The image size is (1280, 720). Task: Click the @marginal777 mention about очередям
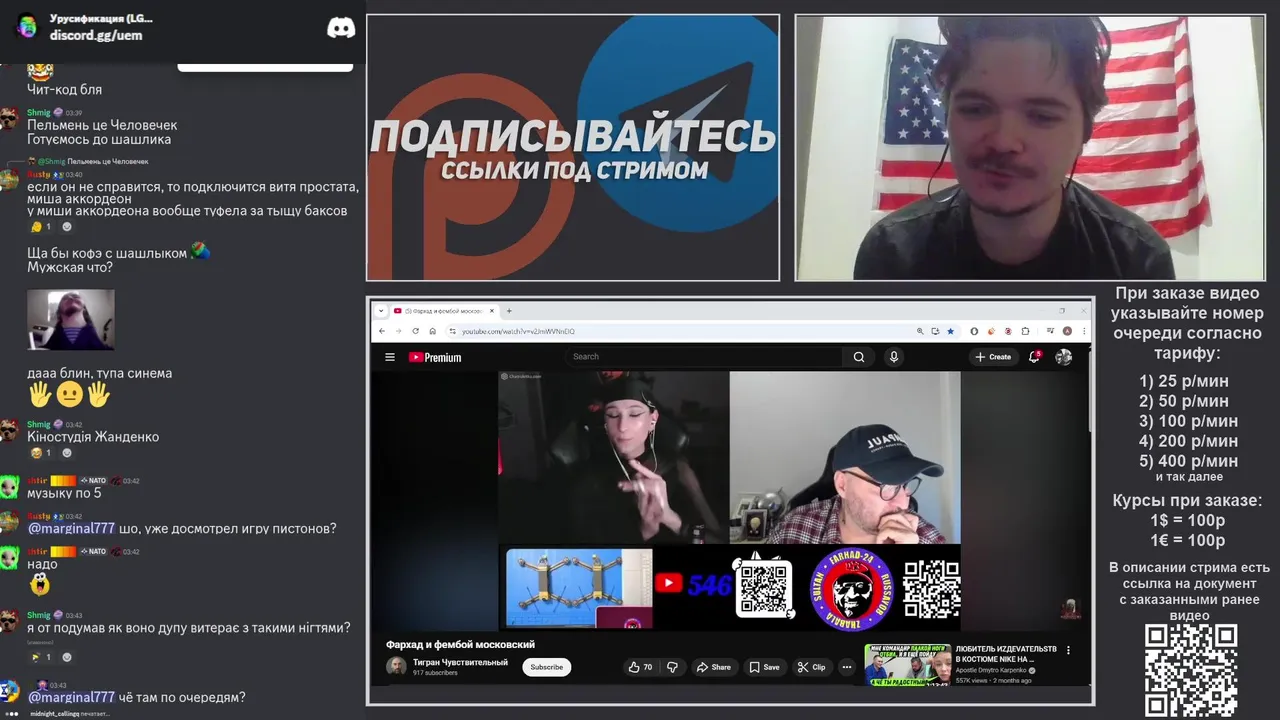tap(71, 697)
